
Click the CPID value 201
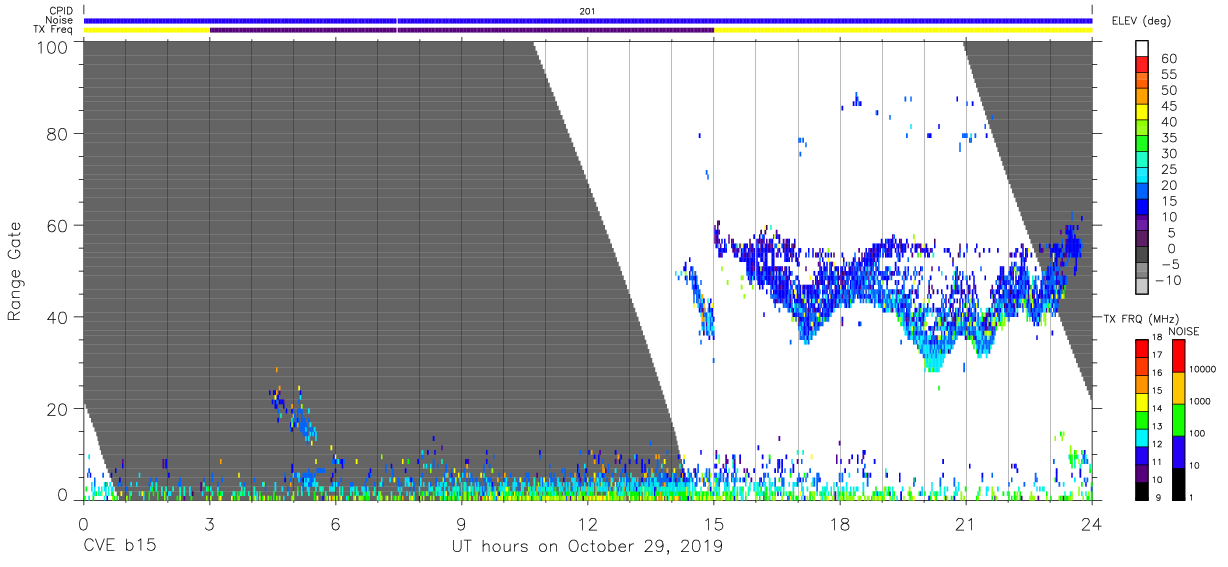[588, 11]
